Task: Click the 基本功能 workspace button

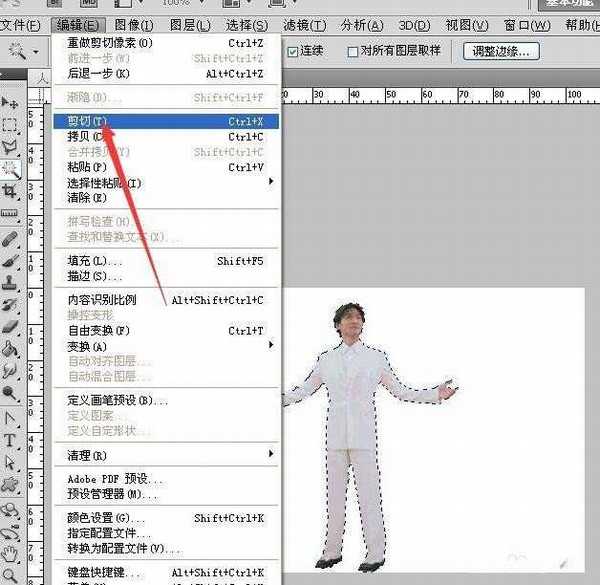Action: (566, 4)
